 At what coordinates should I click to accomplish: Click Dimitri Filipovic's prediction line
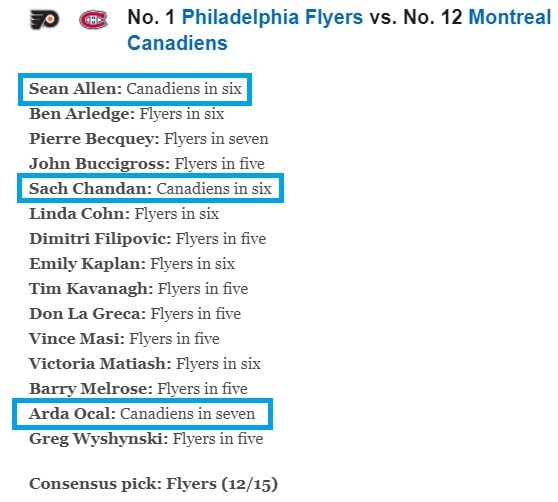148,239
